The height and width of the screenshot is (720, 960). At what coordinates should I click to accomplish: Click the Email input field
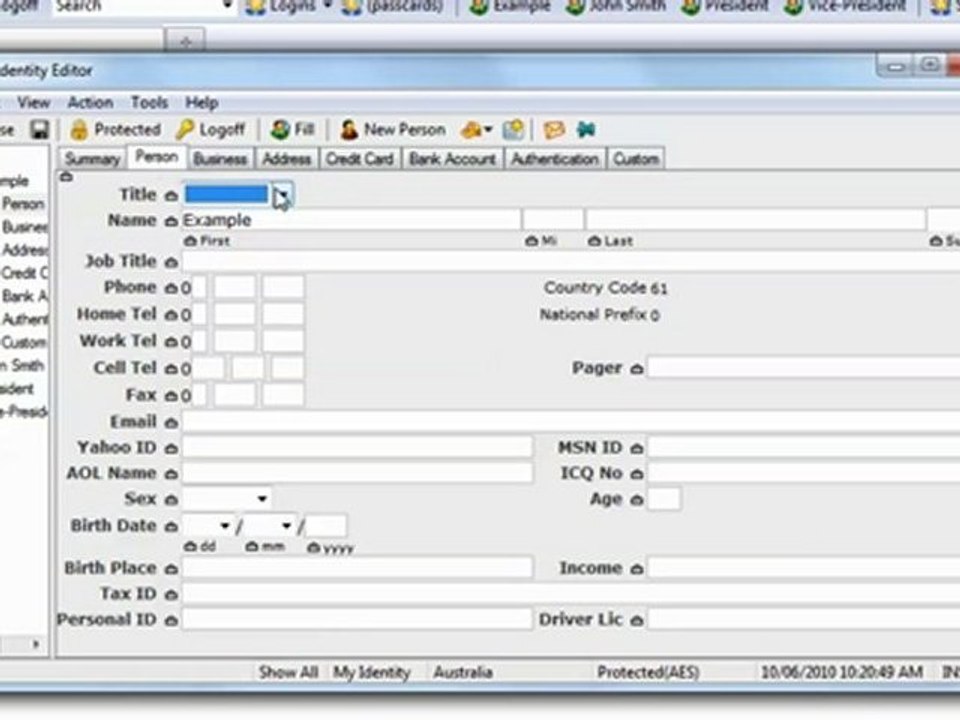tap(571, 422)
